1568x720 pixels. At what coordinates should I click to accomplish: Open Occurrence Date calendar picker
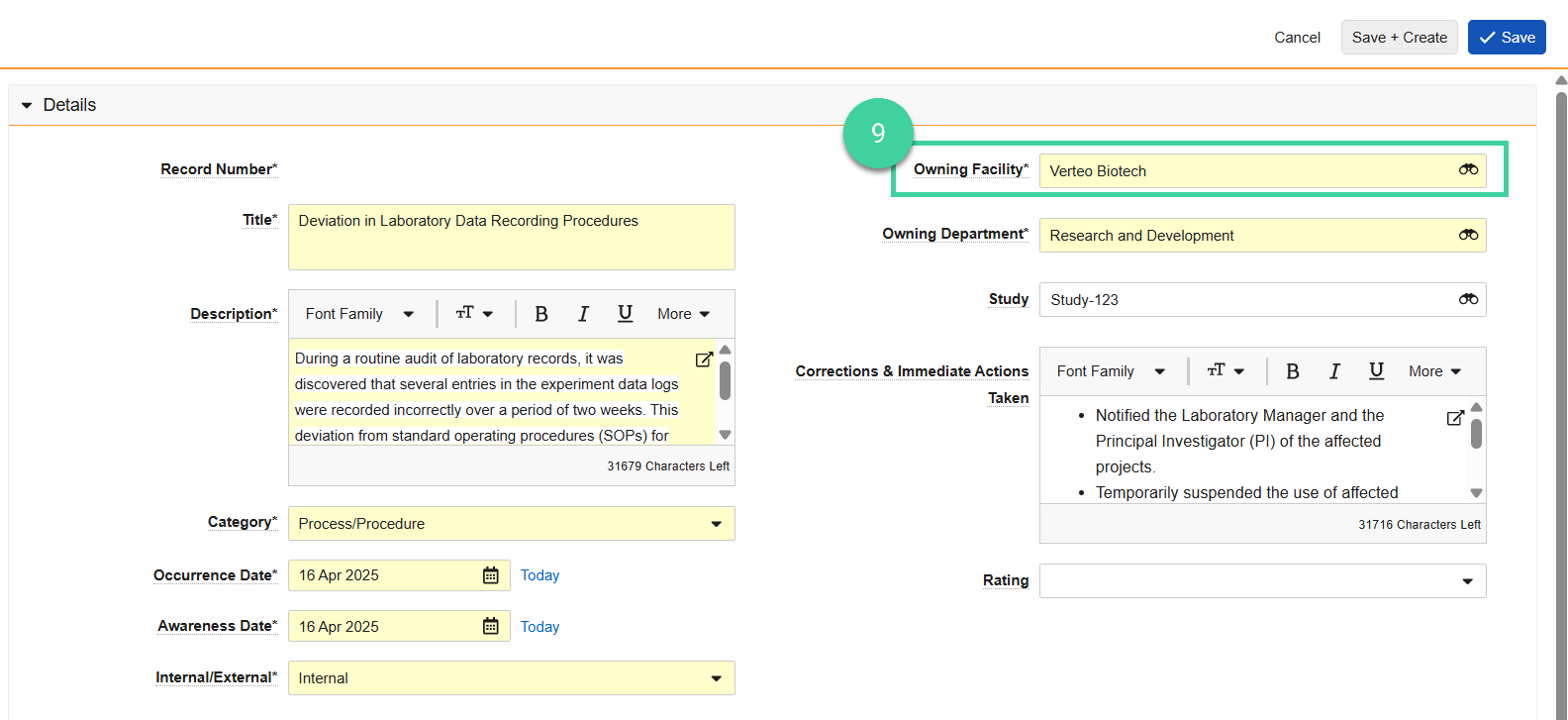pyautogui.click(x=490, y=575)
